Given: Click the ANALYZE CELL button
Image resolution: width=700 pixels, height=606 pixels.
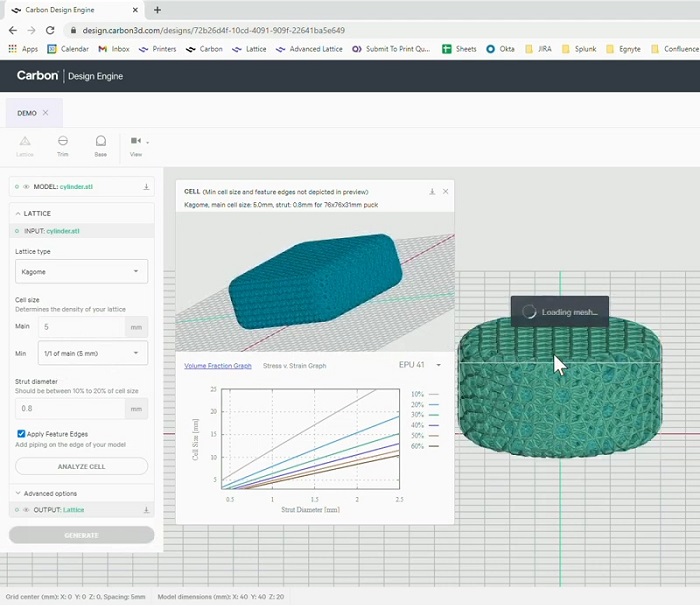Looking at the screenshot, I should coord(82,466).
